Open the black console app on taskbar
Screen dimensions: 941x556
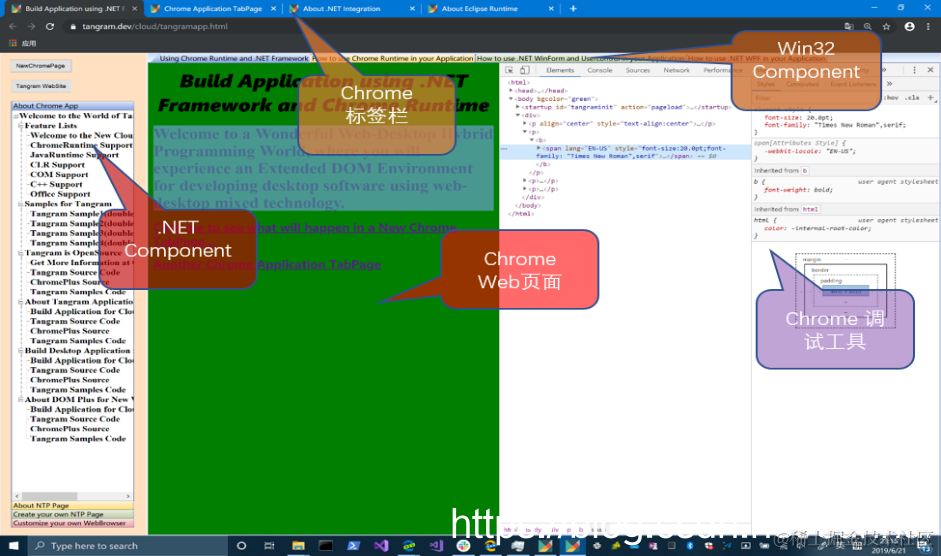[x=326, y=546]
